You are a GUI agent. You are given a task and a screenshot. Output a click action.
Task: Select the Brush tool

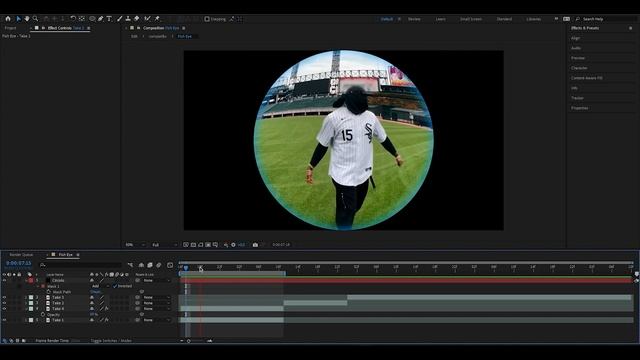click(x=120, y=19)
